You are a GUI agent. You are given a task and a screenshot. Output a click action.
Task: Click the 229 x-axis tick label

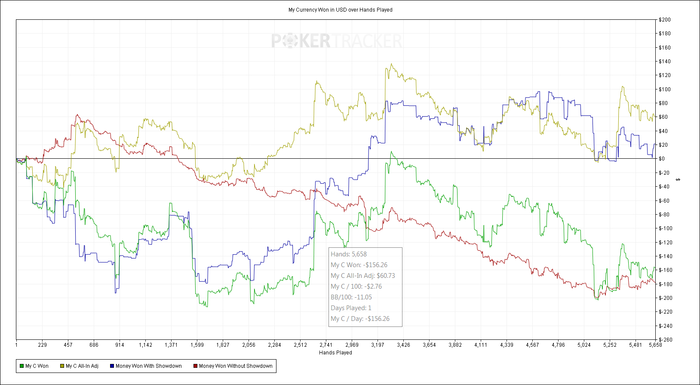(42, 345)
